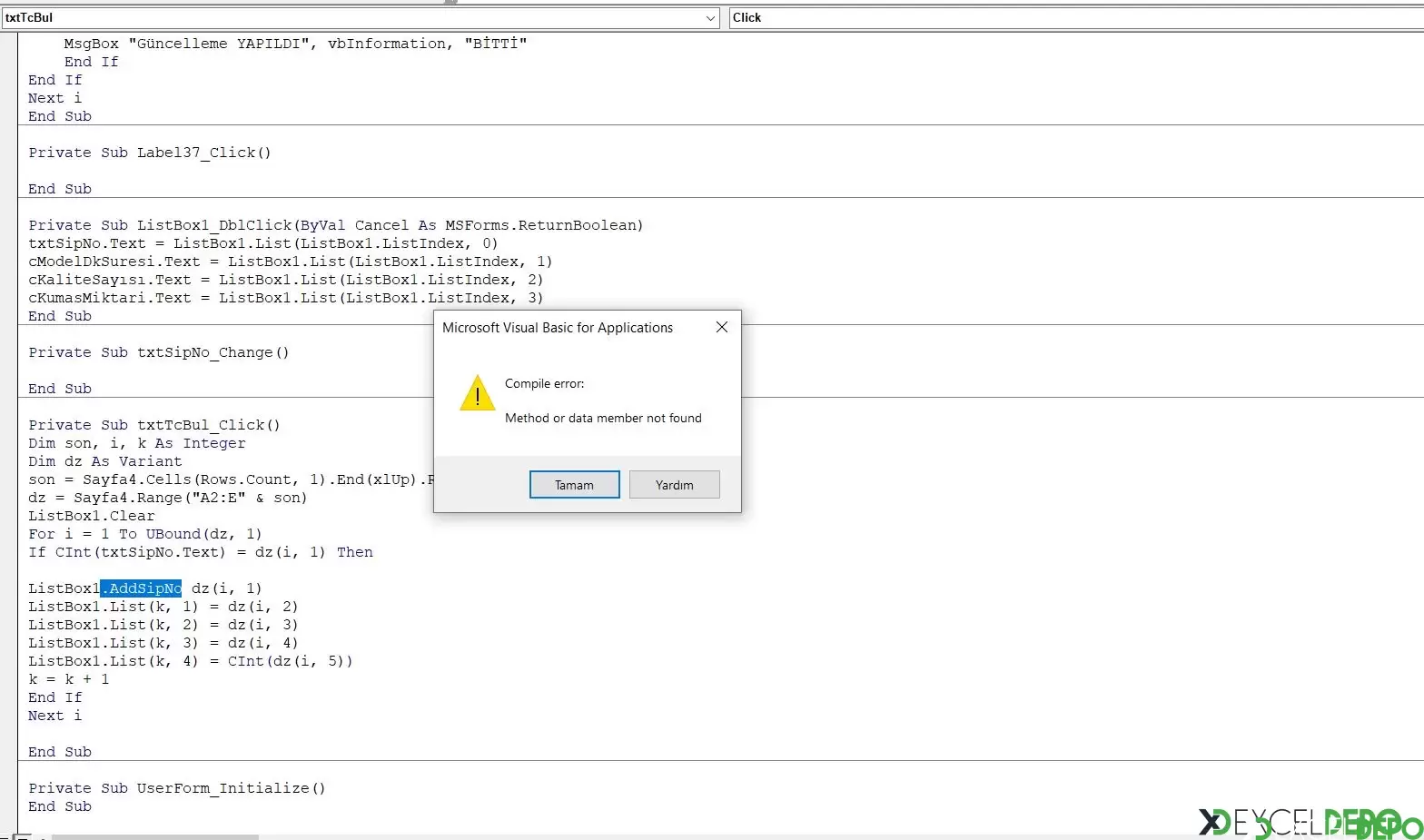Click the line 'Private Sub Label37_Click()'

pos(150,153)
